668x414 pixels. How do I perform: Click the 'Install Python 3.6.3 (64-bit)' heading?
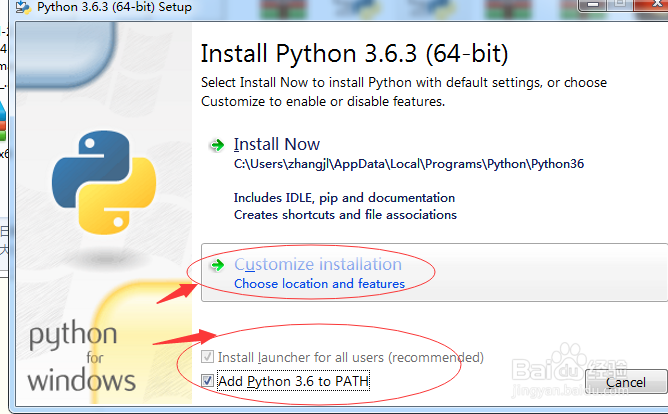[x=354, y=54]
